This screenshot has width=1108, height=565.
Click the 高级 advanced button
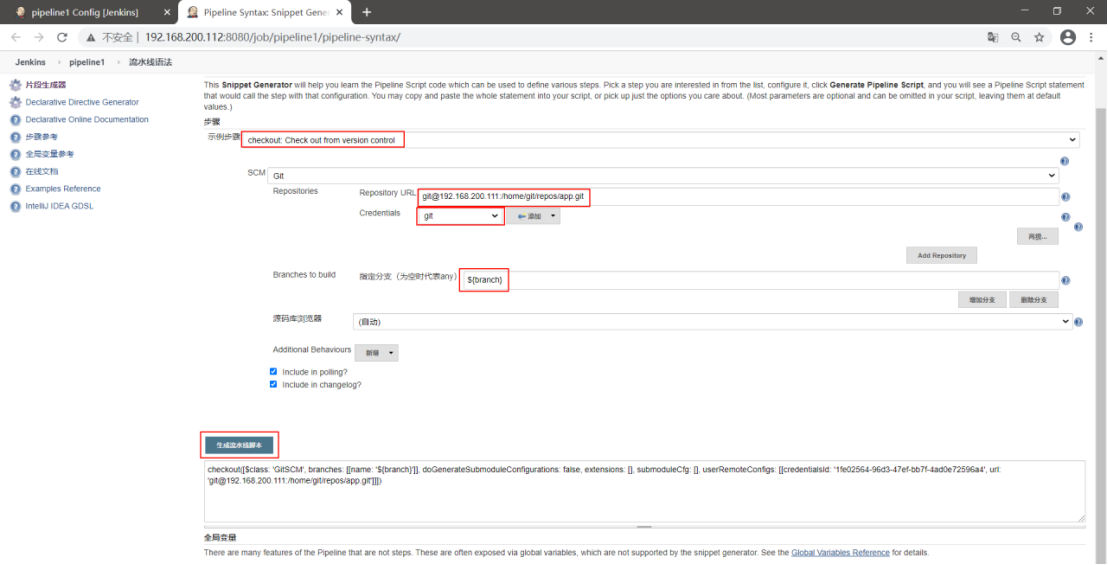(x=1037, y=237)
